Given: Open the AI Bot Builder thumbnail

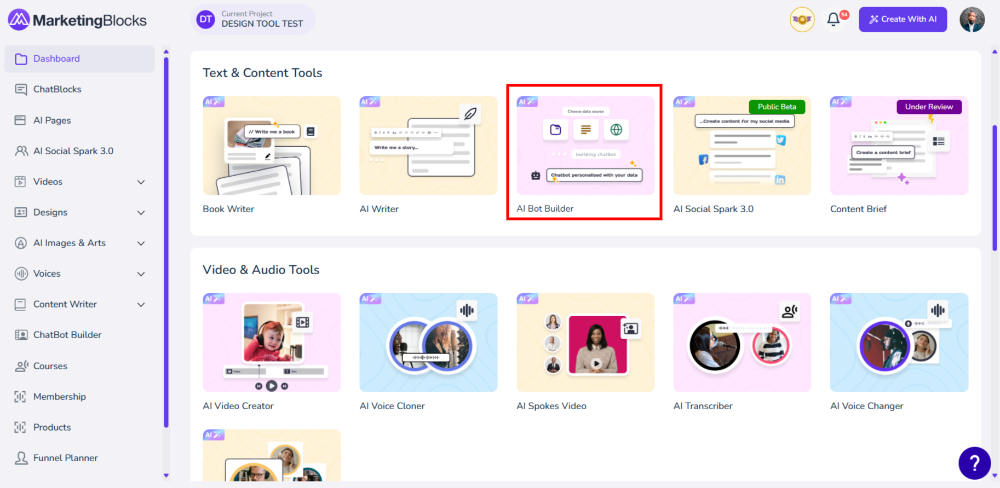Looking at the screenshot, I should click(x=585, y=145).
